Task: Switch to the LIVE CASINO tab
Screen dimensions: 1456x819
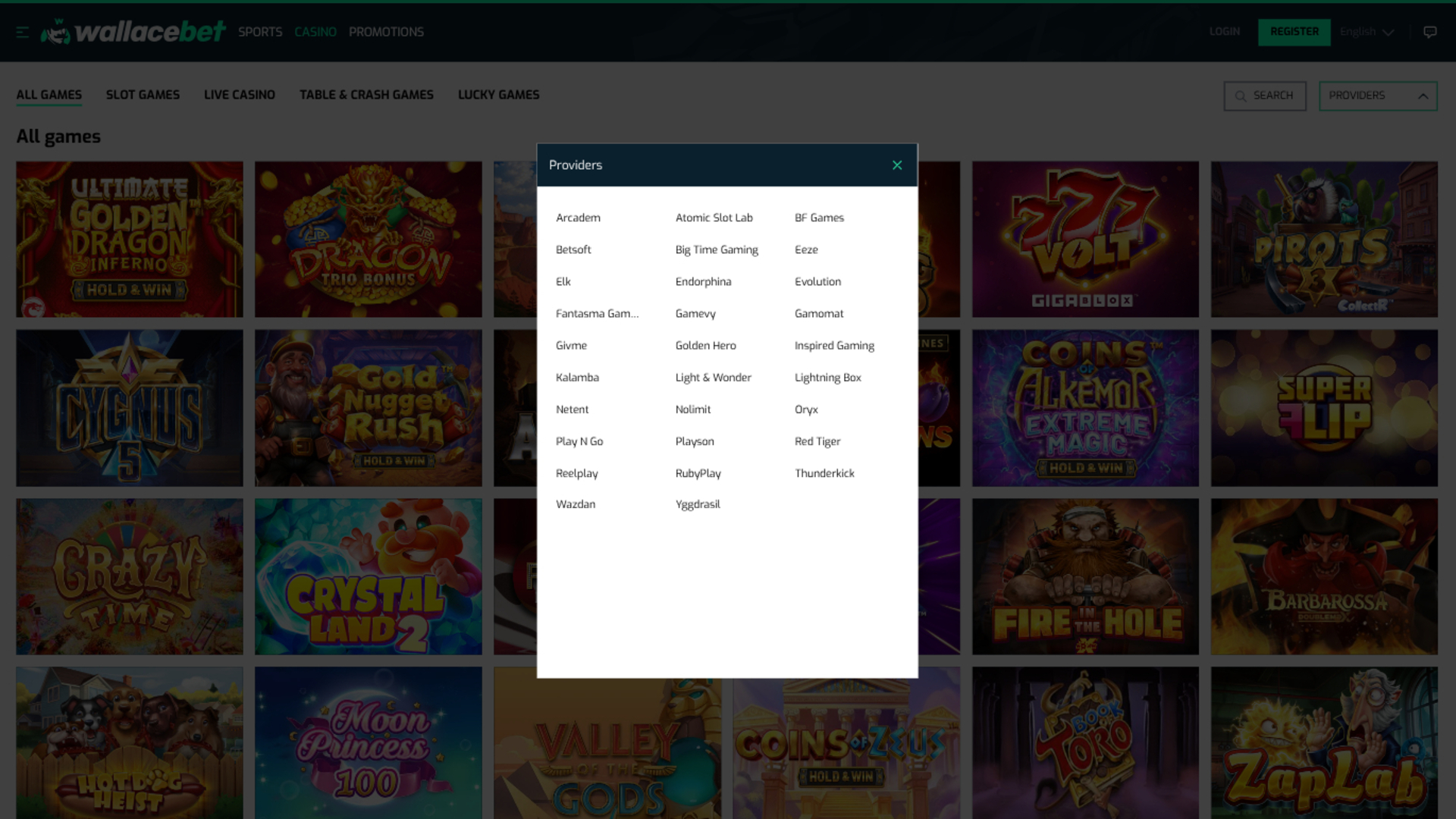Action: tap(239, 95)
